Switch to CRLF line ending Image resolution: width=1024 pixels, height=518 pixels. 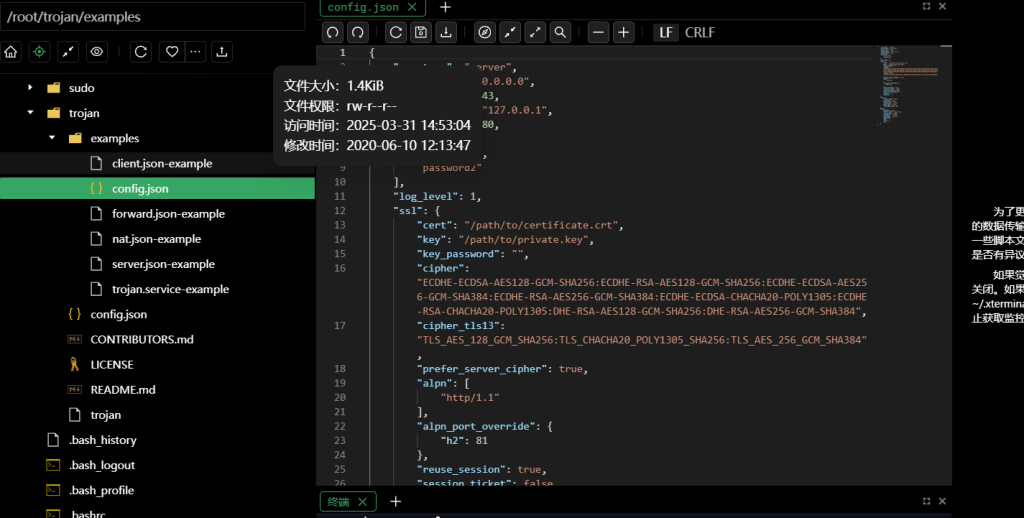click(x=700, y=33)
